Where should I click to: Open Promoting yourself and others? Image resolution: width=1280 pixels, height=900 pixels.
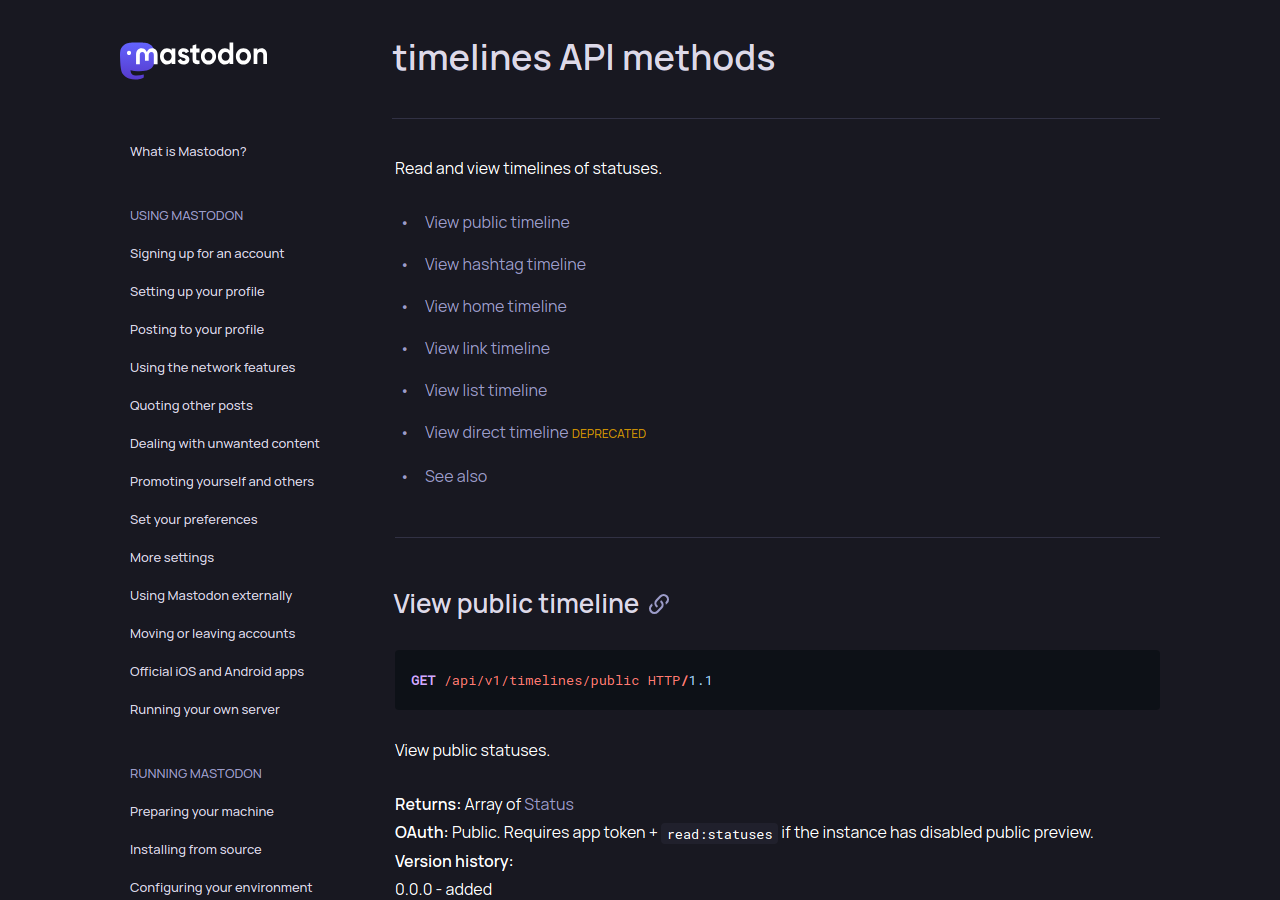pos(222,482)
